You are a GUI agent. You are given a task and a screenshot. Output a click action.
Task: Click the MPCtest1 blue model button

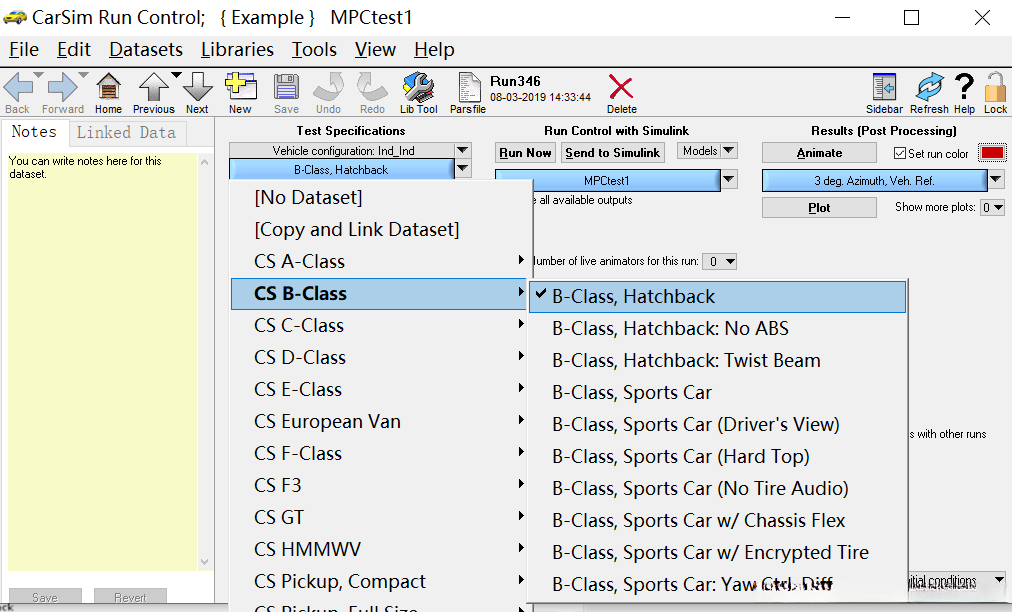607,180
